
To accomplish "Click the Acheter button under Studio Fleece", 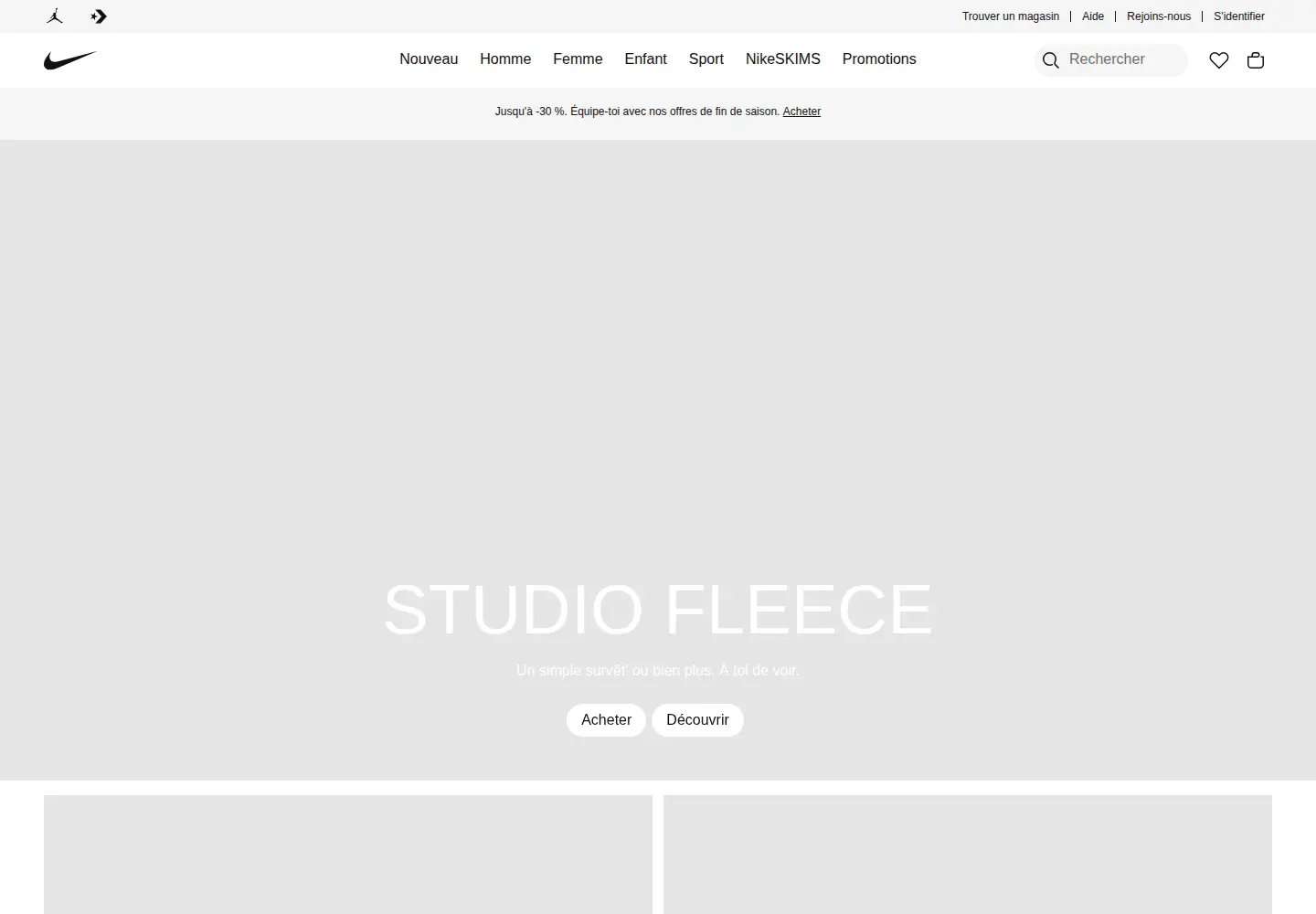I will (x=606, y=720).
